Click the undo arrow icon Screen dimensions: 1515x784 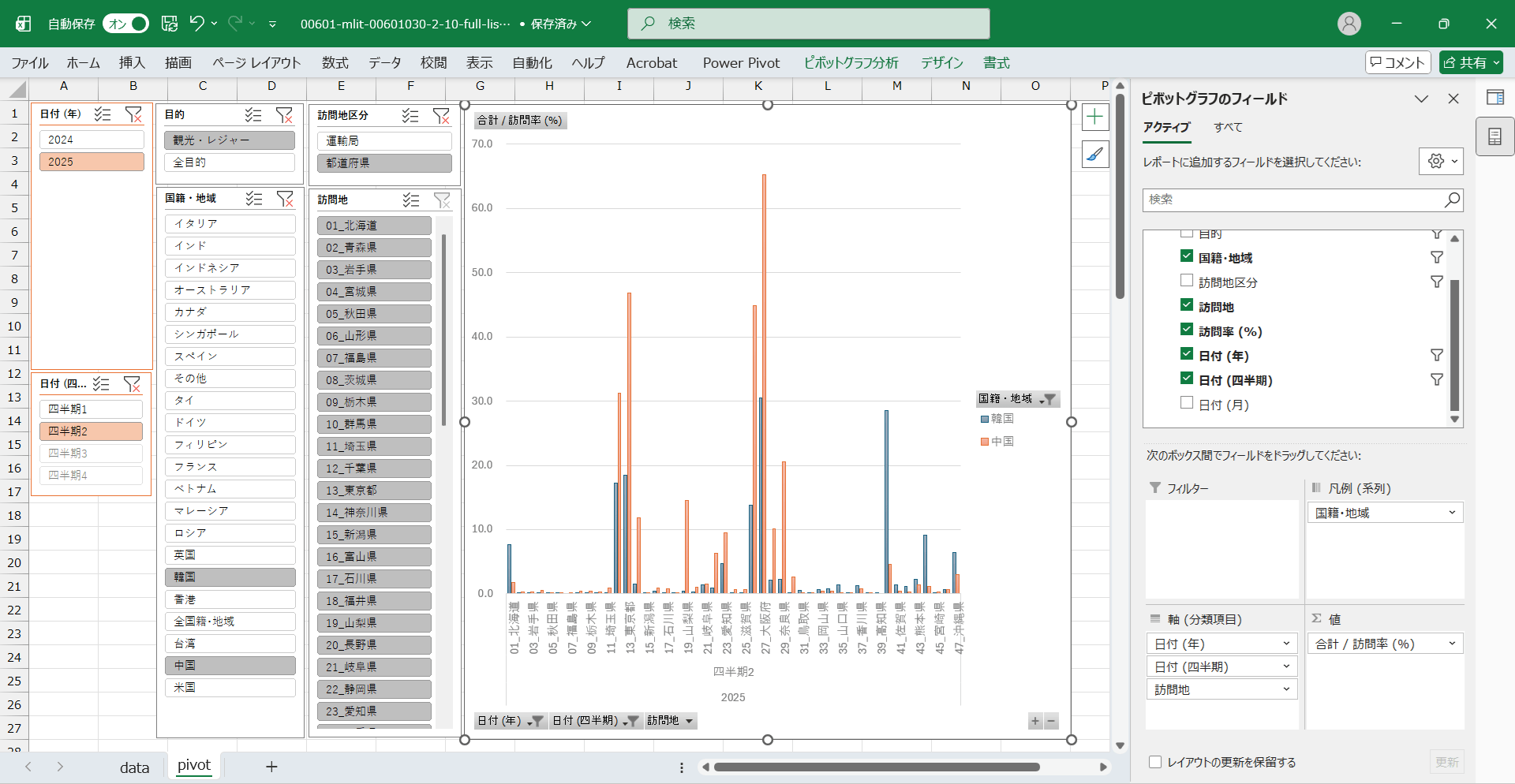tap(197, 24)
